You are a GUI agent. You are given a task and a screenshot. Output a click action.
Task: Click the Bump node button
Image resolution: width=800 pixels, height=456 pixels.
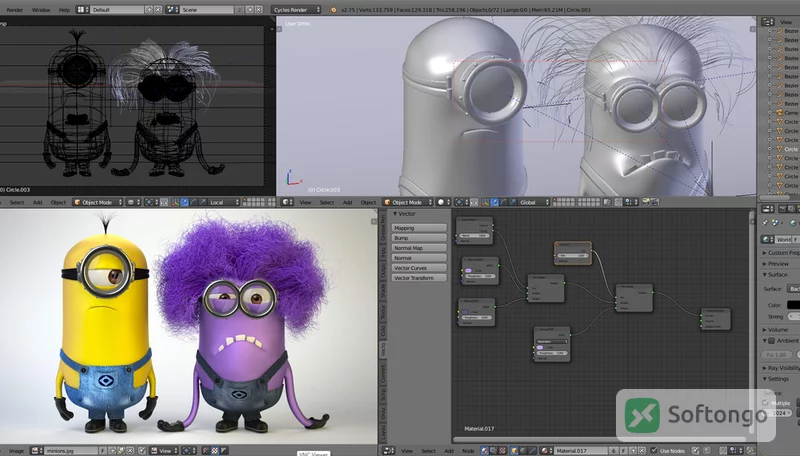tap(419, 238)
